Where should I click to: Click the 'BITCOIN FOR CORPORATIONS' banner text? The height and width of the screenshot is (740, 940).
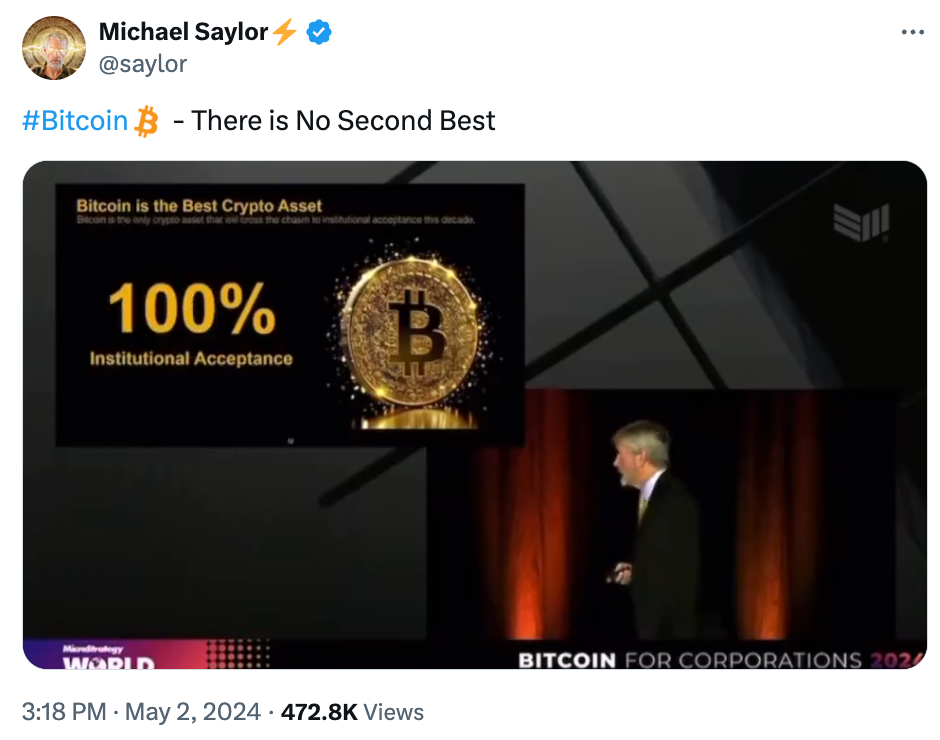point(690,660)
